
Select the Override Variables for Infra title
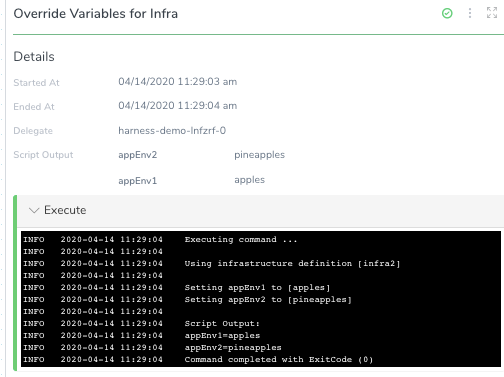click(96, 14)
